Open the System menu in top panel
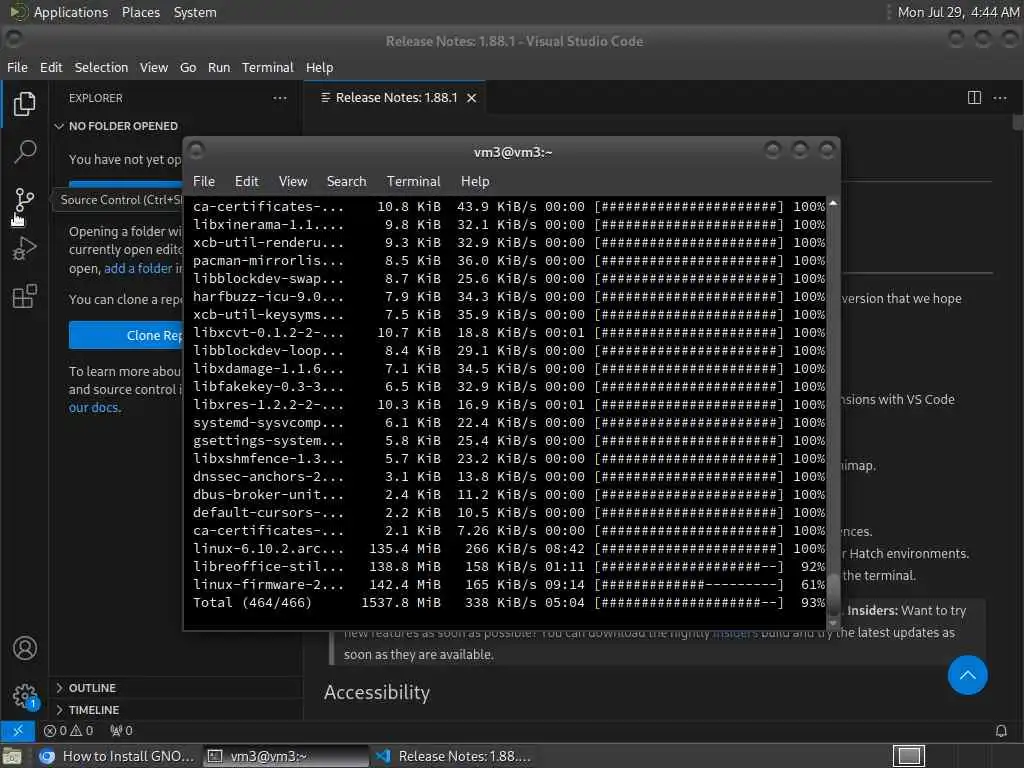This screenshot has width=1024, height=768. pyautogui.click(x=195, y=12)
